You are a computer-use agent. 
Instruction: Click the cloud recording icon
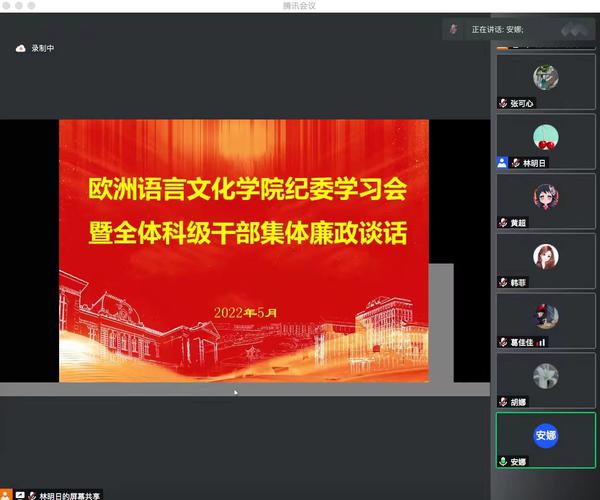coord(20,48)
